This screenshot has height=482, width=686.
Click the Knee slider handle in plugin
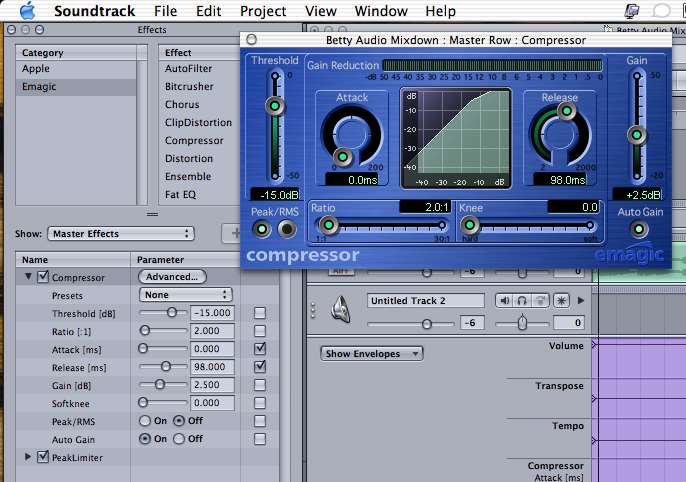469,225
